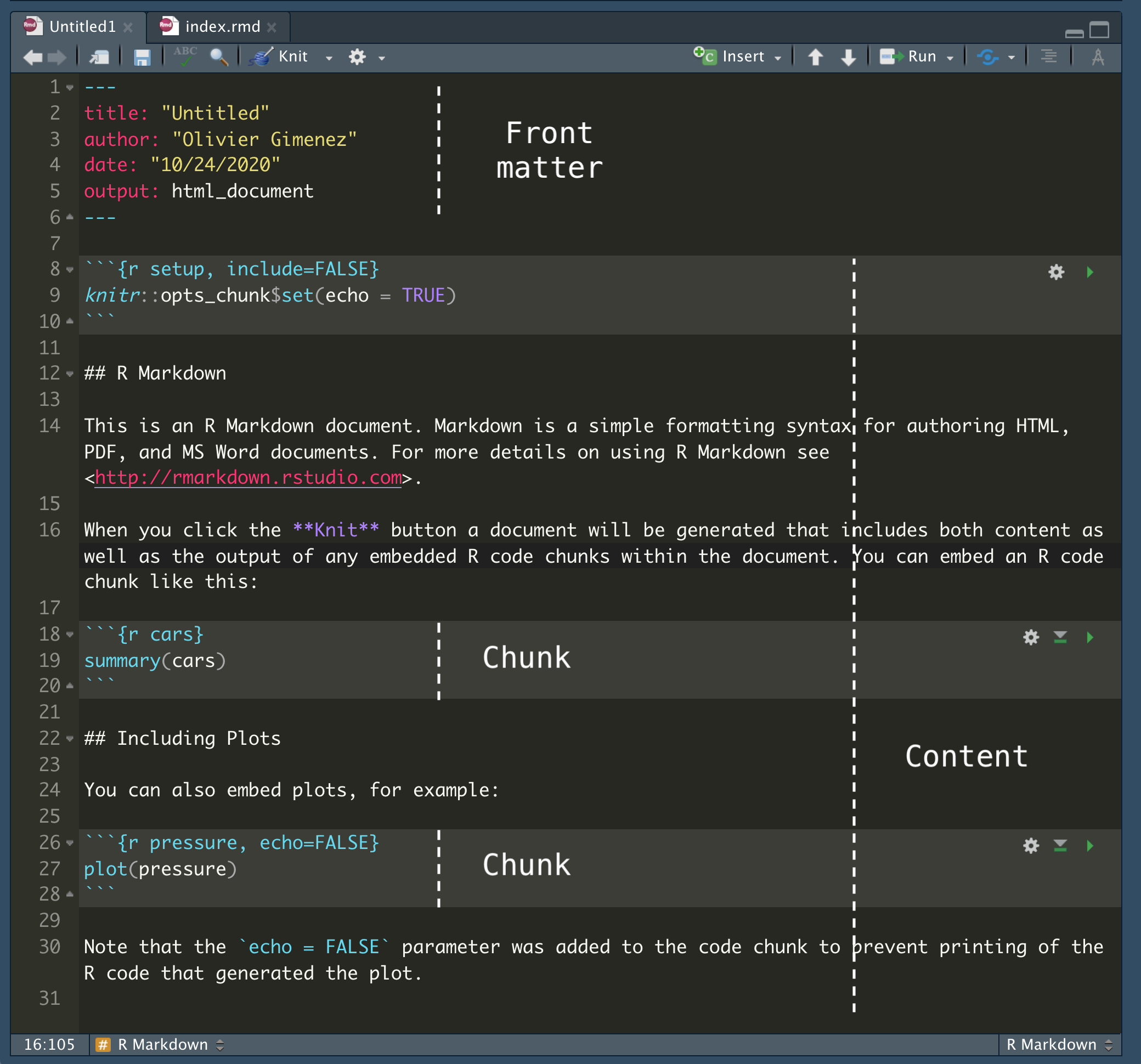Fold setup chunk at line 8
This screenshot has height=1064, width=1141.
(x=70, y=270)
